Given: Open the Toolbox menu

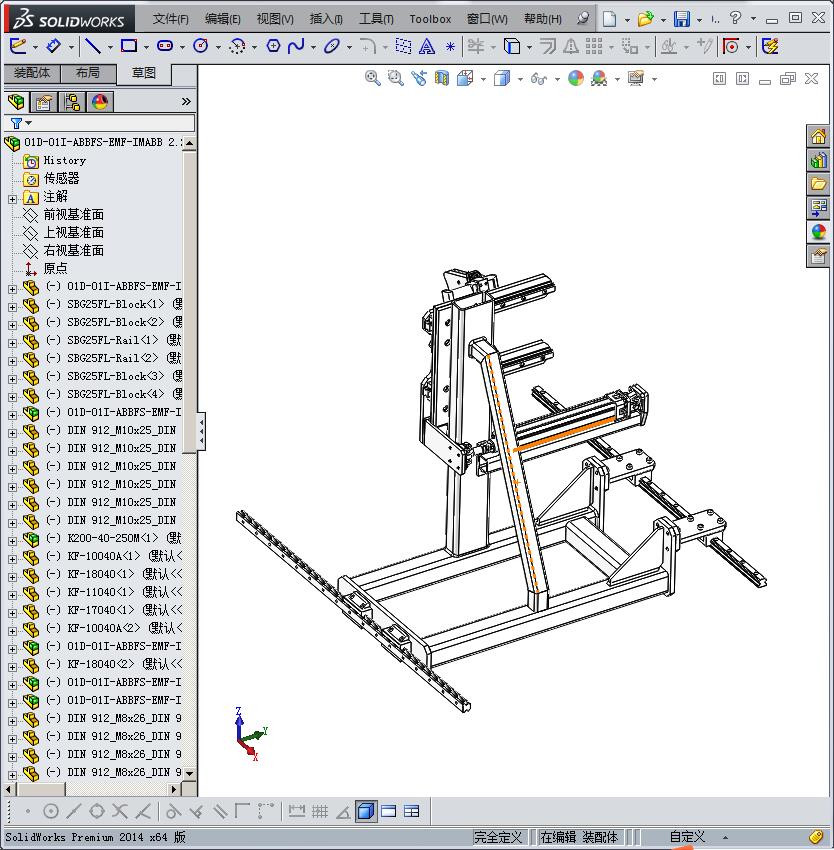Looking at the screenshot, I should coord(430,19).
